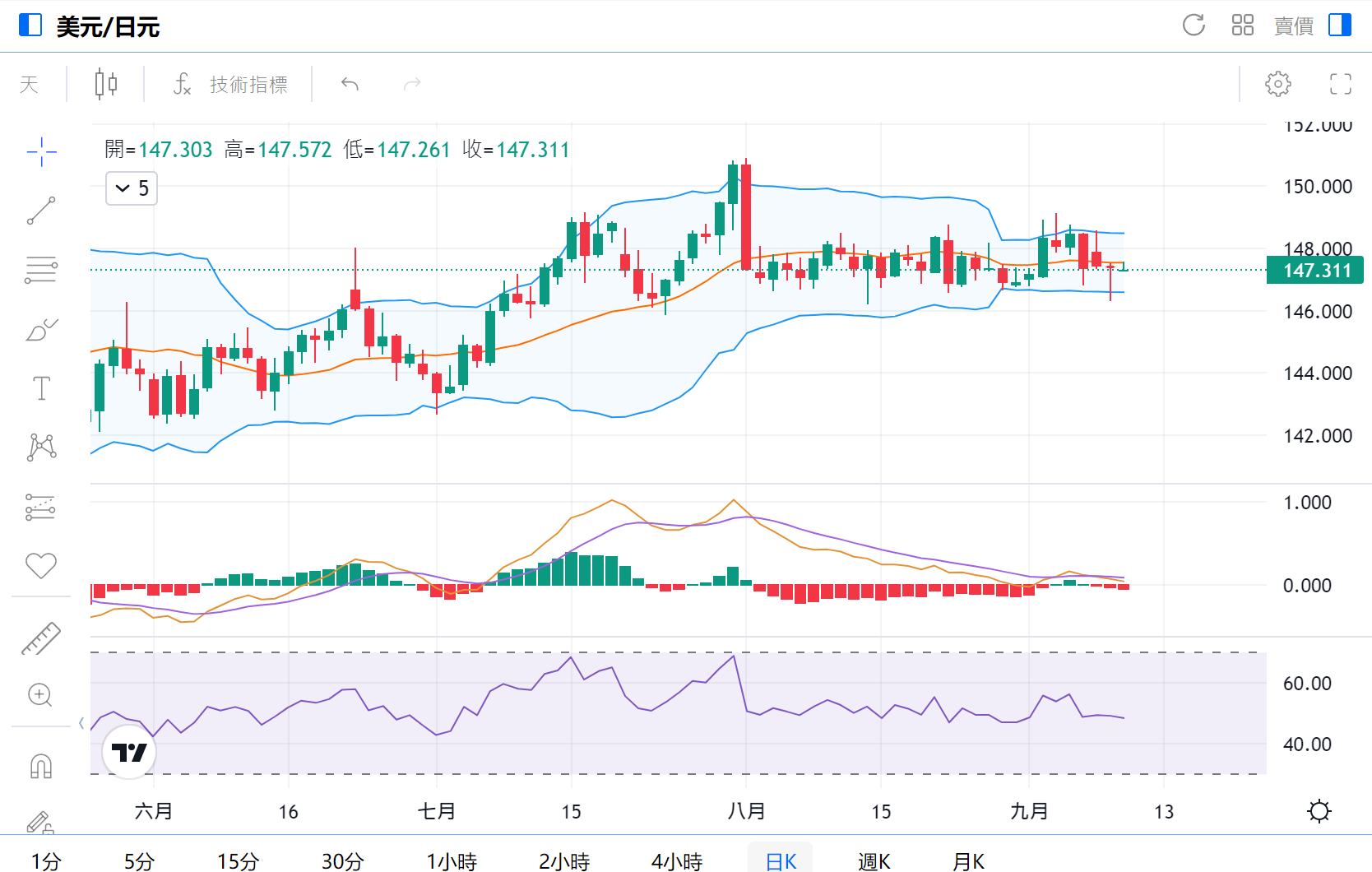This screenshot has height=872, width=1372.
Task: Switch to the 月K timeframe
Action: pos(968,861)
